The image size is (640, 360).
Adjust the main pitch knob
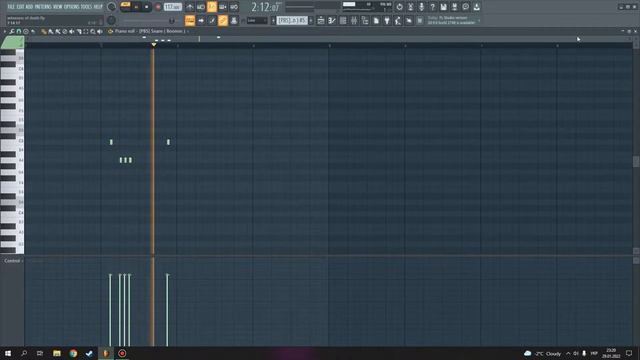pyautogui.click(x=111, y=20)
